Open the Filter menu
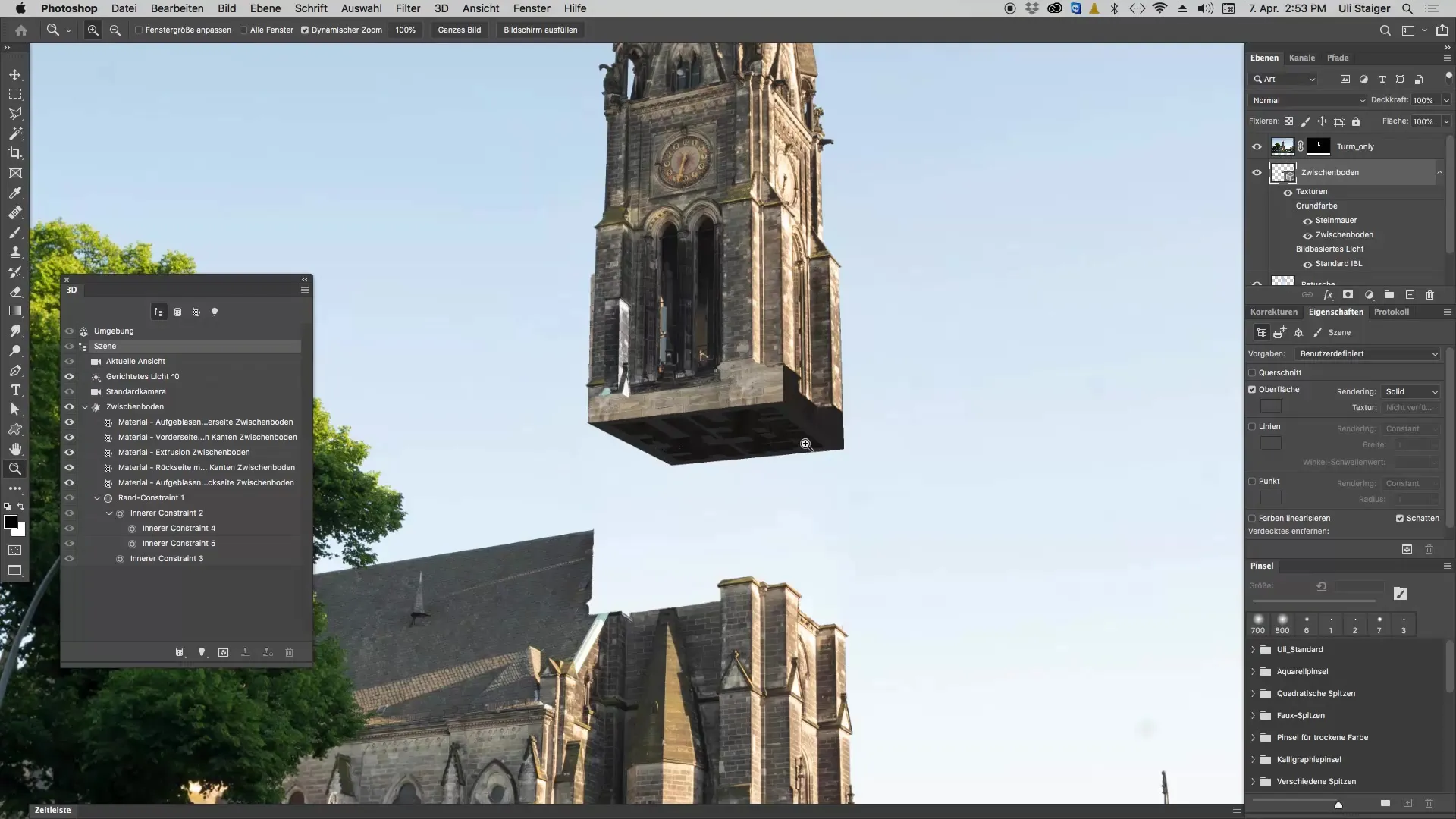 [408, 8]
